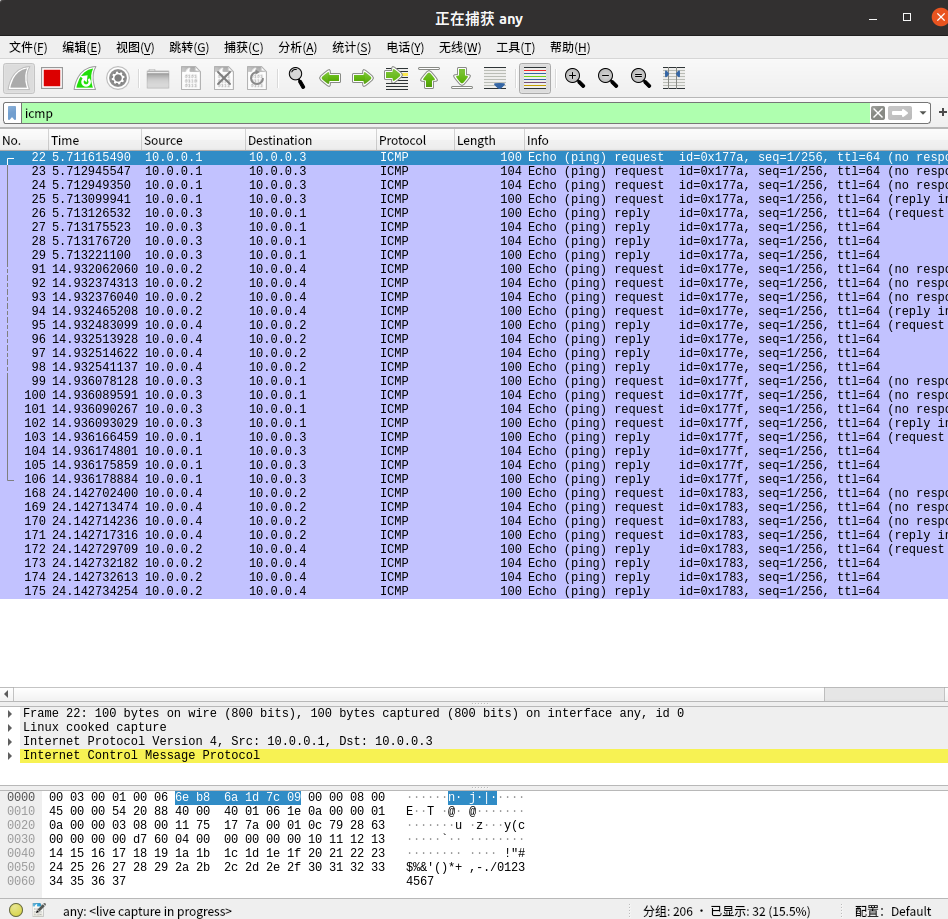948x919 pixels.
Task: Zoom out main window text
Action: pyautogui.click(x=608, y=79)
